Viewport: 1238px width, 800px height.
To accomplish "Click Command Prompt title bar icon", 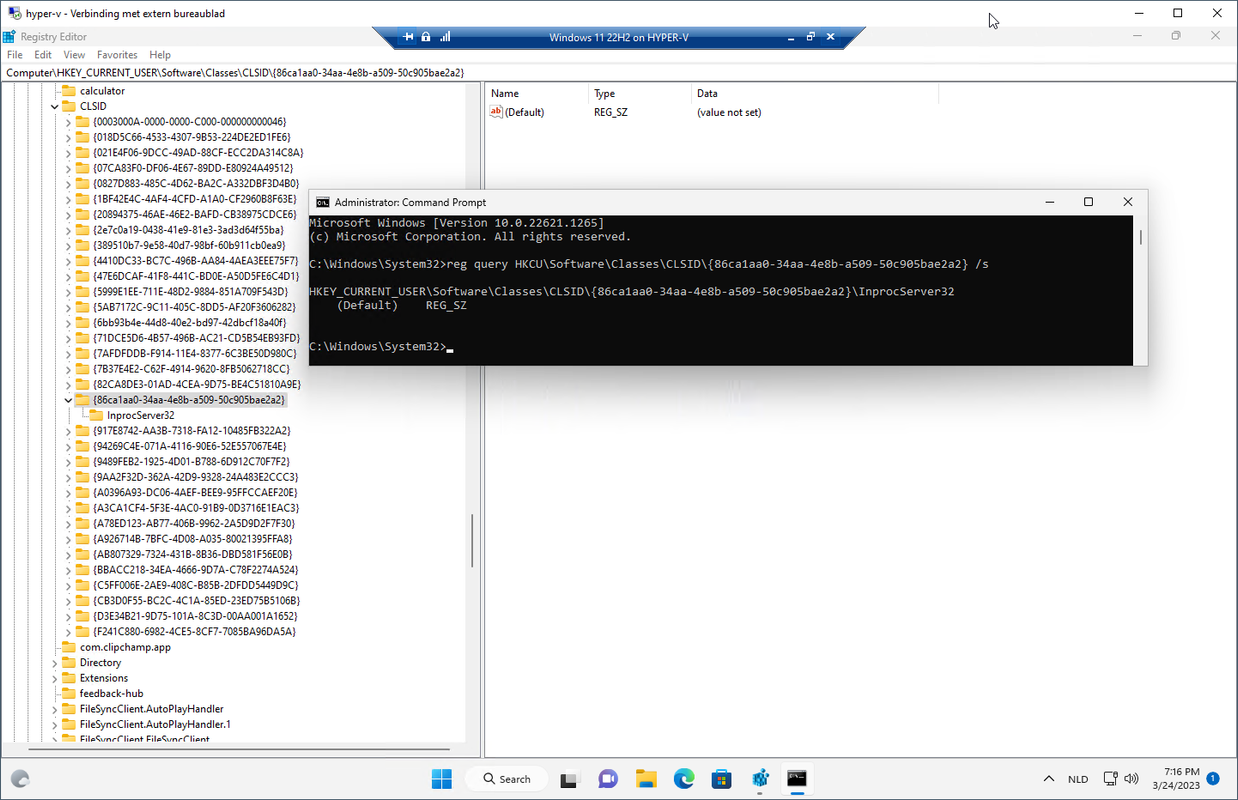I will click(x=322, y=202).
